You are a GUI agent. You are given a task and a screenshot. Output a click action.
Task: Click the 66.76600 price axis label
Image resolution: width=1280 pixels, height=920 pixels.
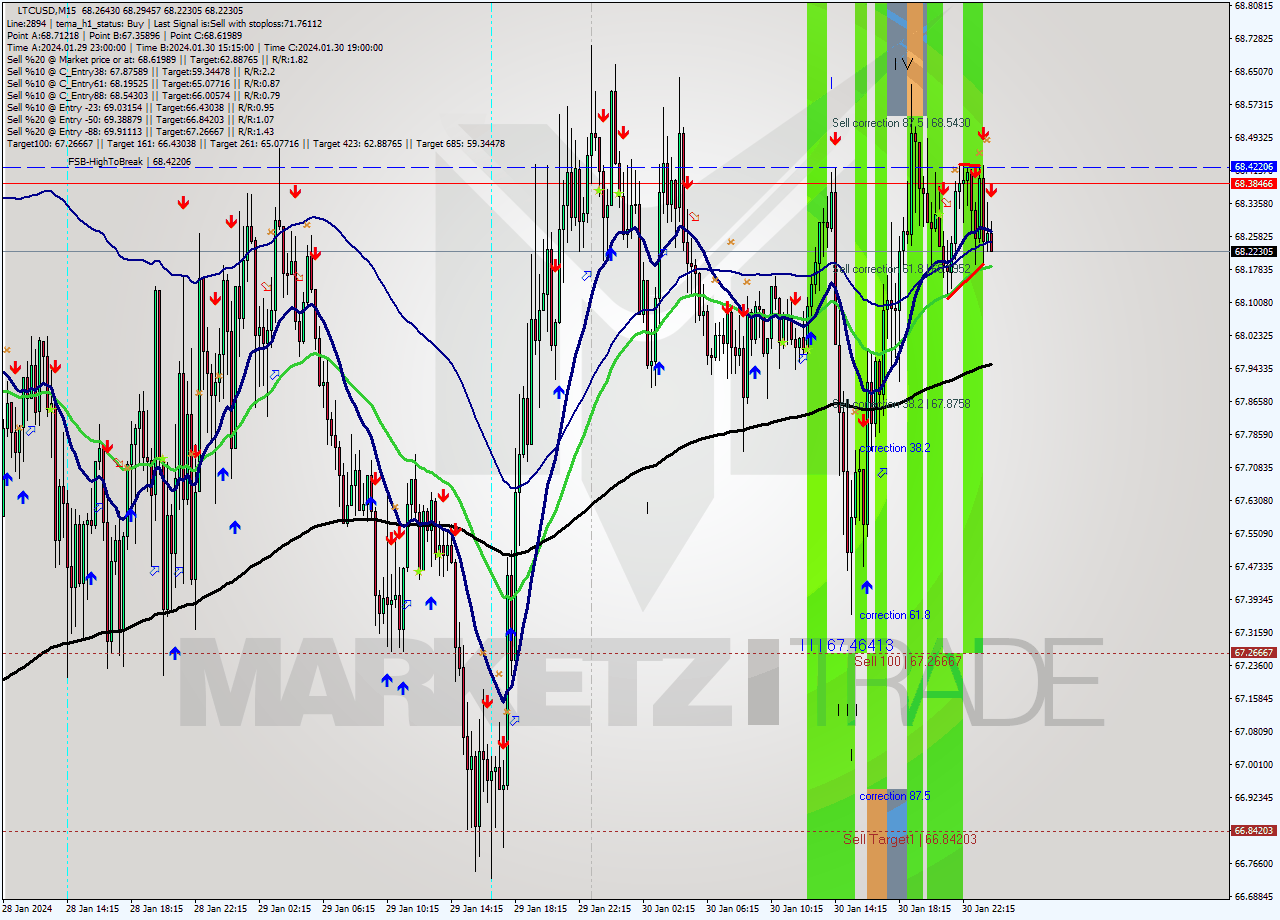pos(1254,863)
